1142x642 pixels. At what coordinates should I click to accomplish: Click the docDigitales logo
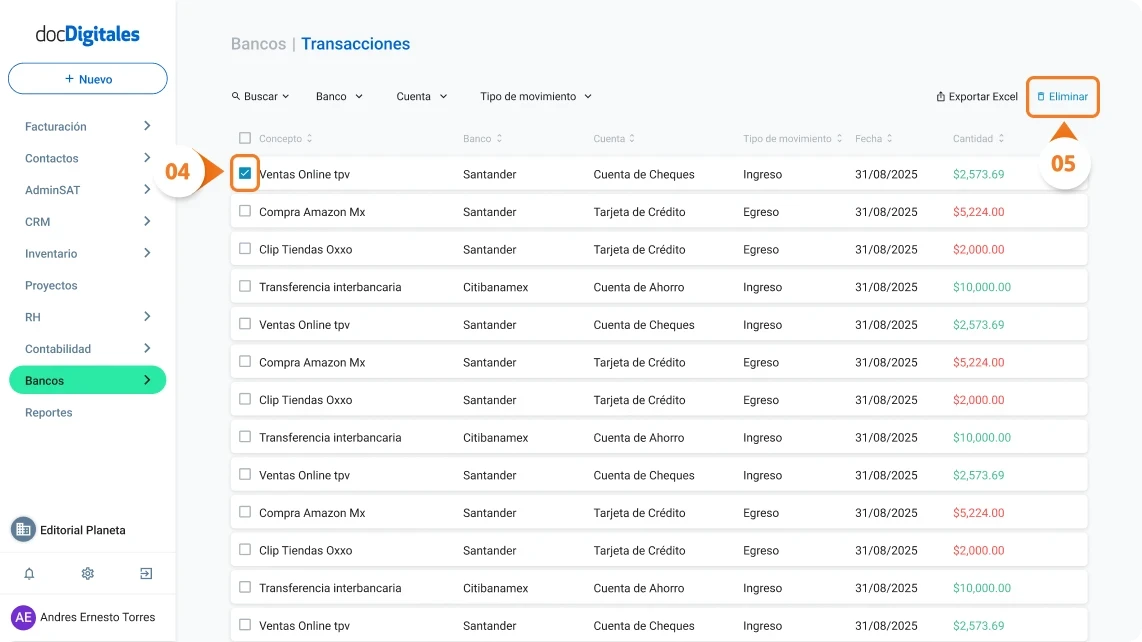coord(87,34)
